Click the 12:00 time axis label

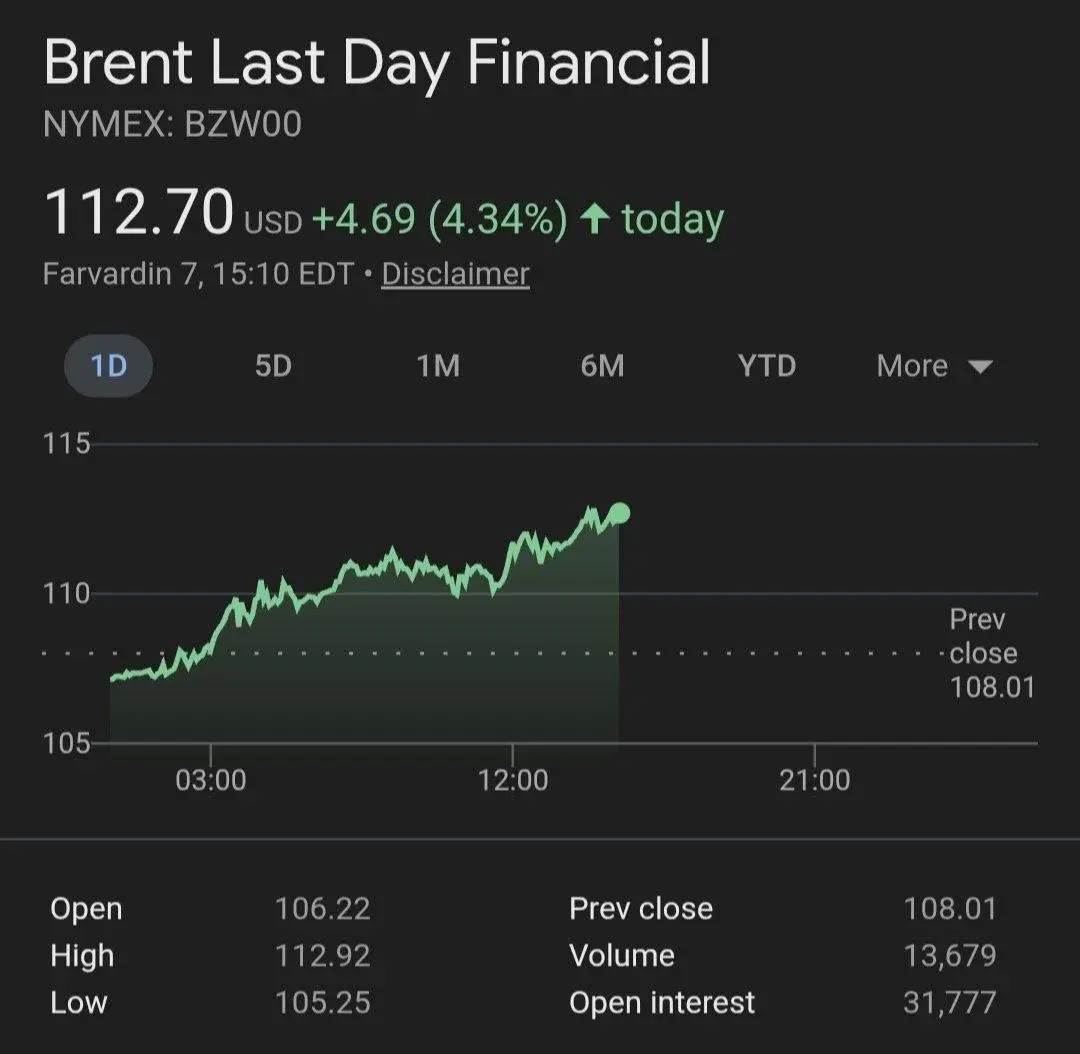[x=514, y=780]
